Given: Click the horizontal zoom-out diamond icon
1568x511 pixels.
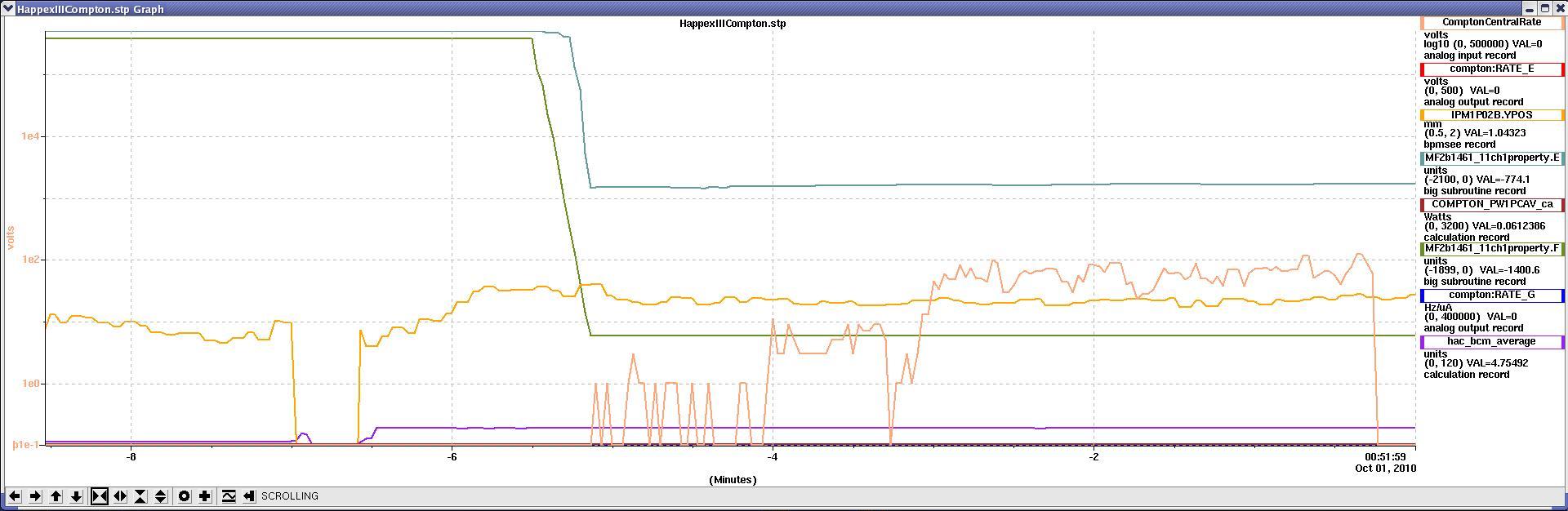Looking at the screenshot, I should point(120,496).
